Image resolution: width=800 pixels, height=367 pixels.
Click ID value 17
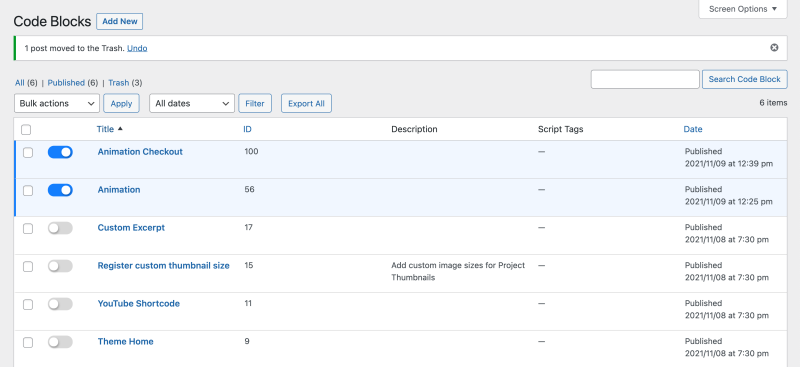(x=248, y=227)
